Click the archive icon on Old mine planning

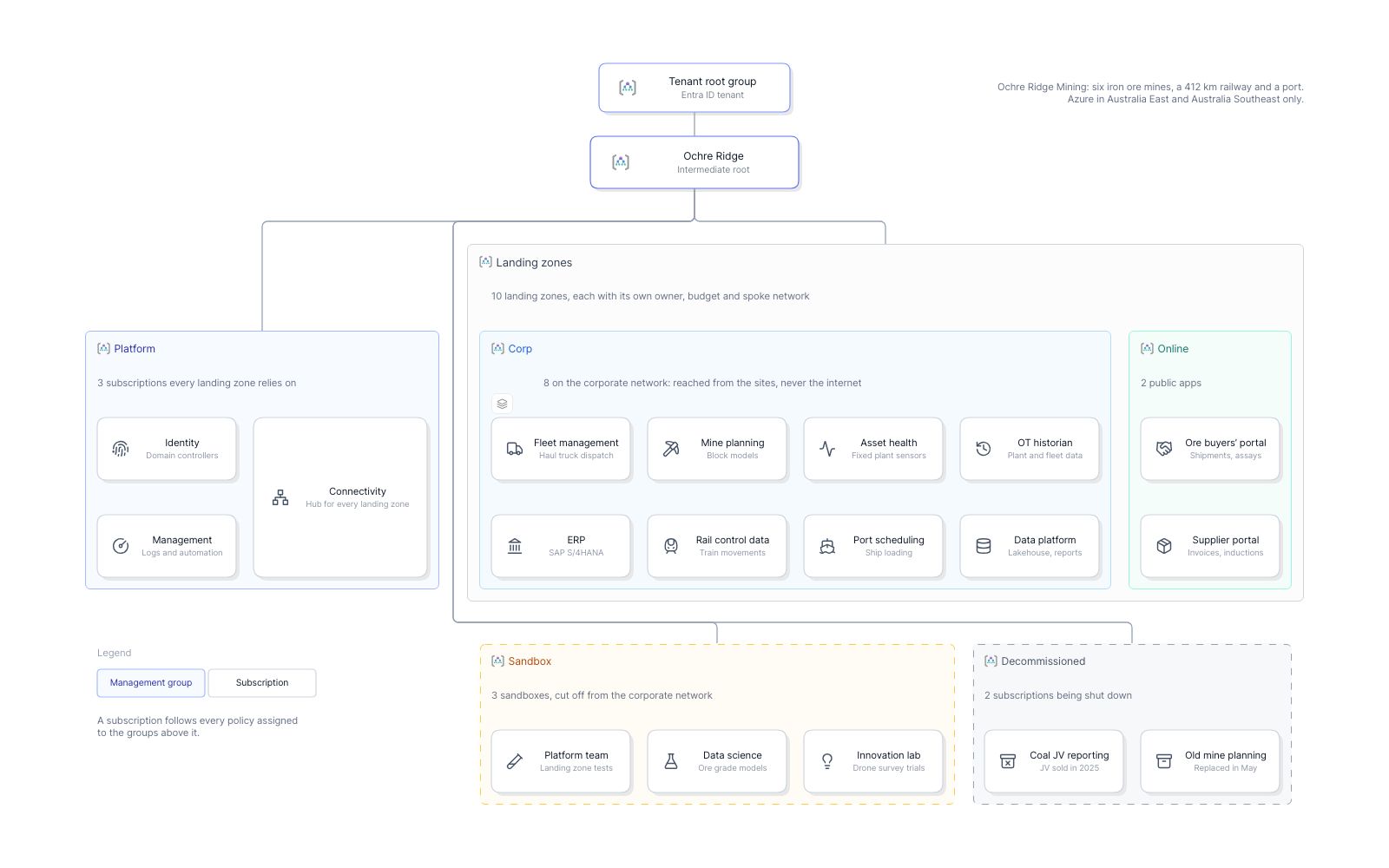[x=1164, y=761]
